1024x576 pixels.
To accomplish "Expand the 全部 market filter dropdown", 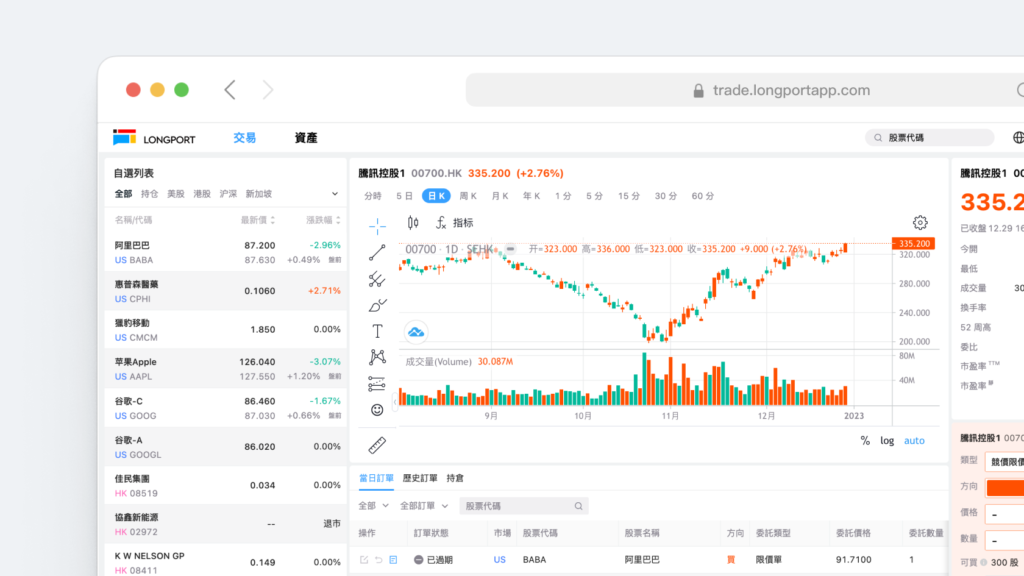I will tap(372, 506).
